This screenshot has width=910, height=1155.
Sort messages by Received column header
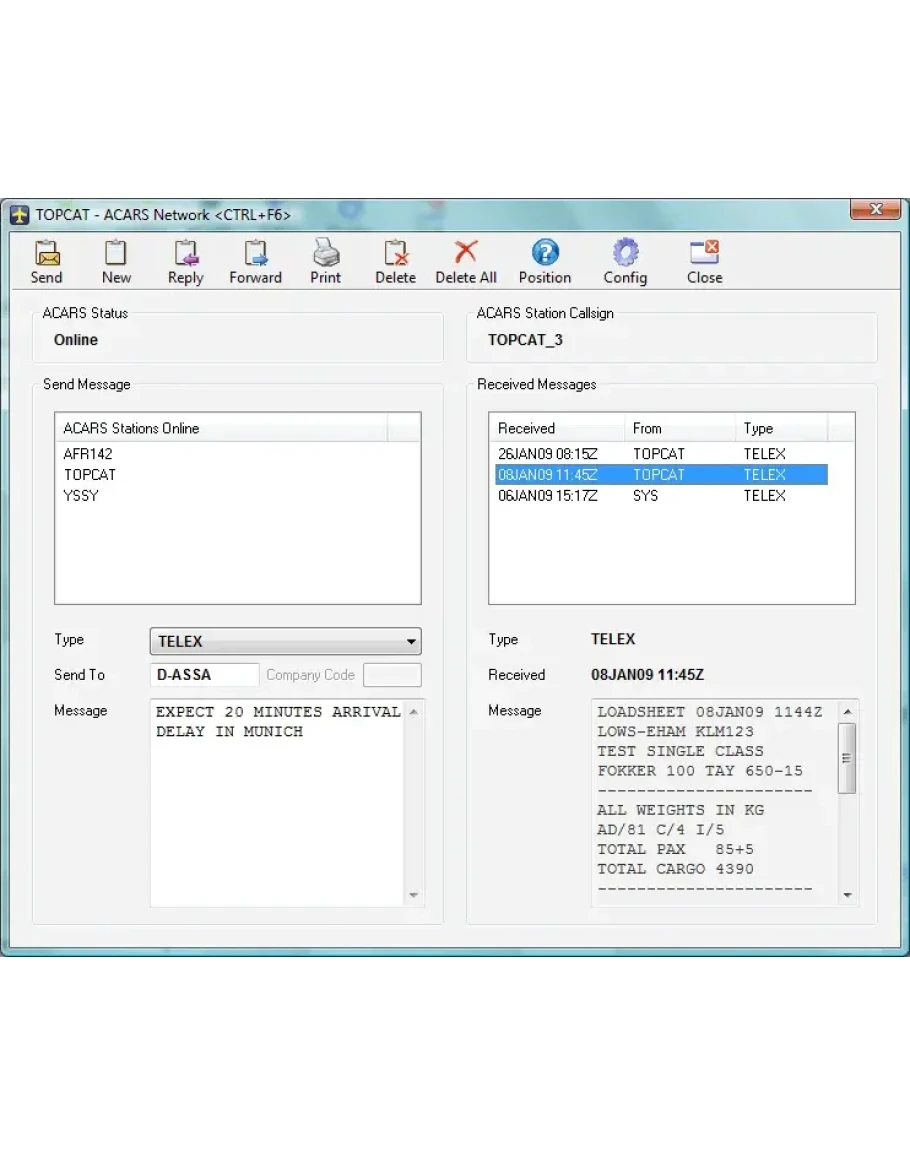coord(555,428)
